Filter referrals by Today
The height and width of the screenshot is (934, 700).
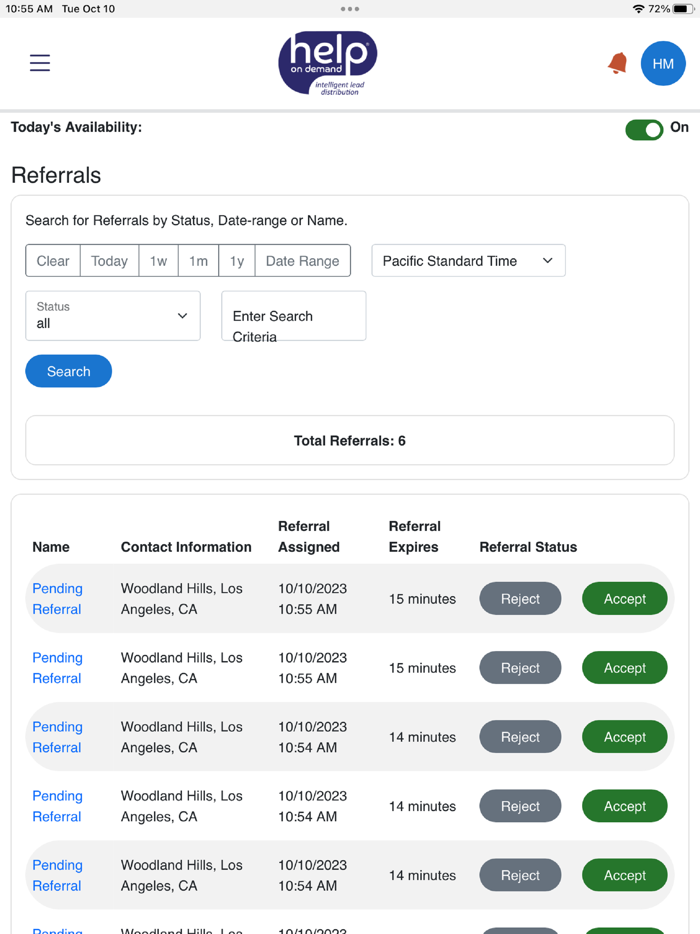(x=108, y=260)
